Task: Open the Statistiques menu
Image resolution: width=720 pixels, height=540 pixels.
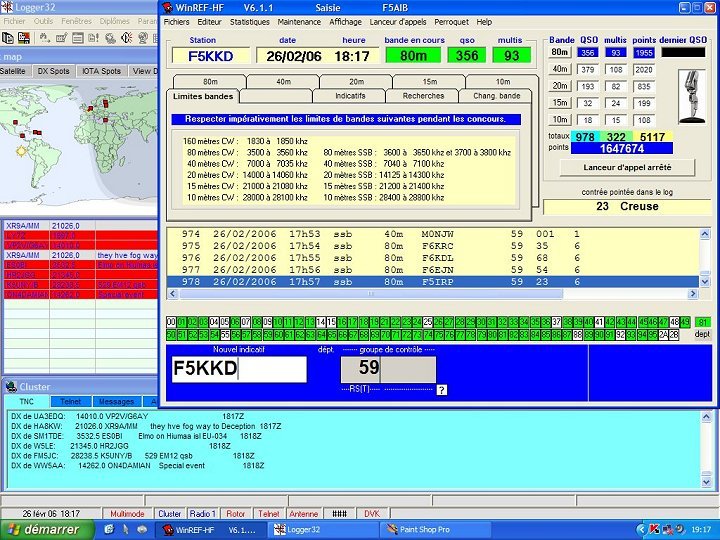Action: (x=249, y=21)
